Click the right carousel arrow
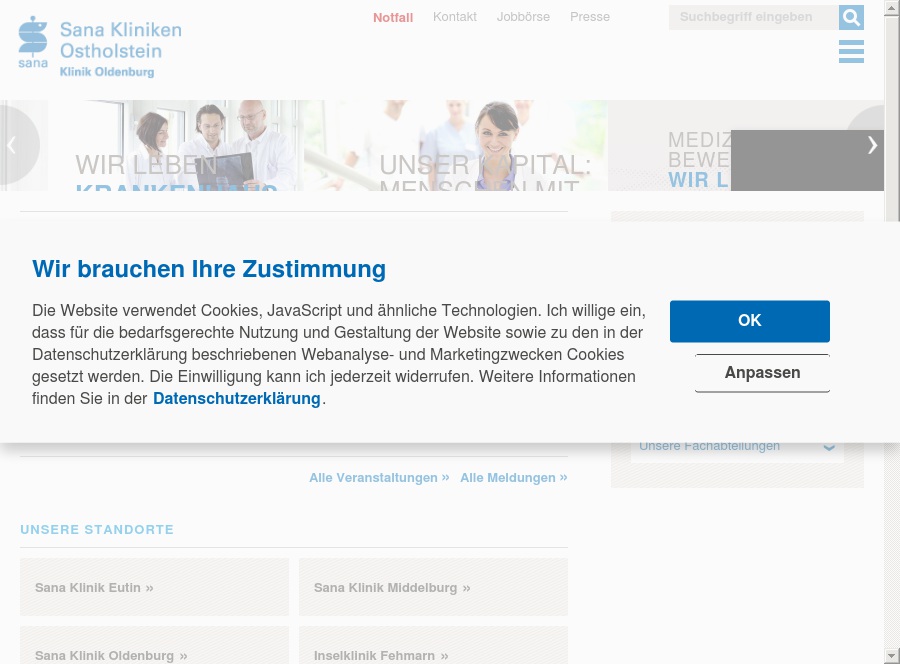This screenshot has width=900, height=664. click(872, 144)
